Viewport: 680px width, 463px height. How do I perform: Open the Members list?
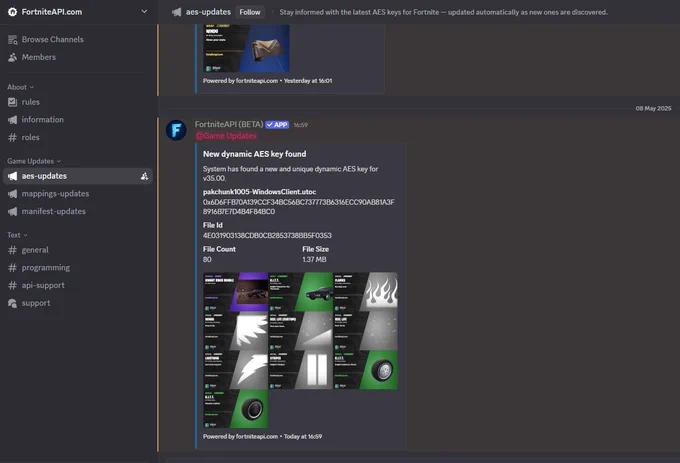click(39, 57)
